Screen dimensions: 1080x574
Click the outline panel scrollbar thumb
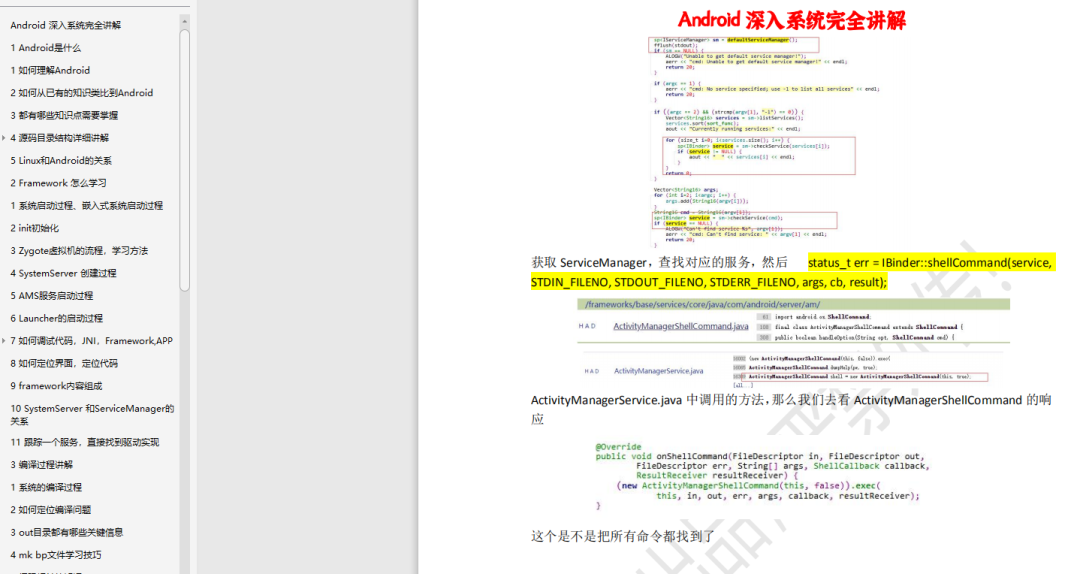coord(185,161)
